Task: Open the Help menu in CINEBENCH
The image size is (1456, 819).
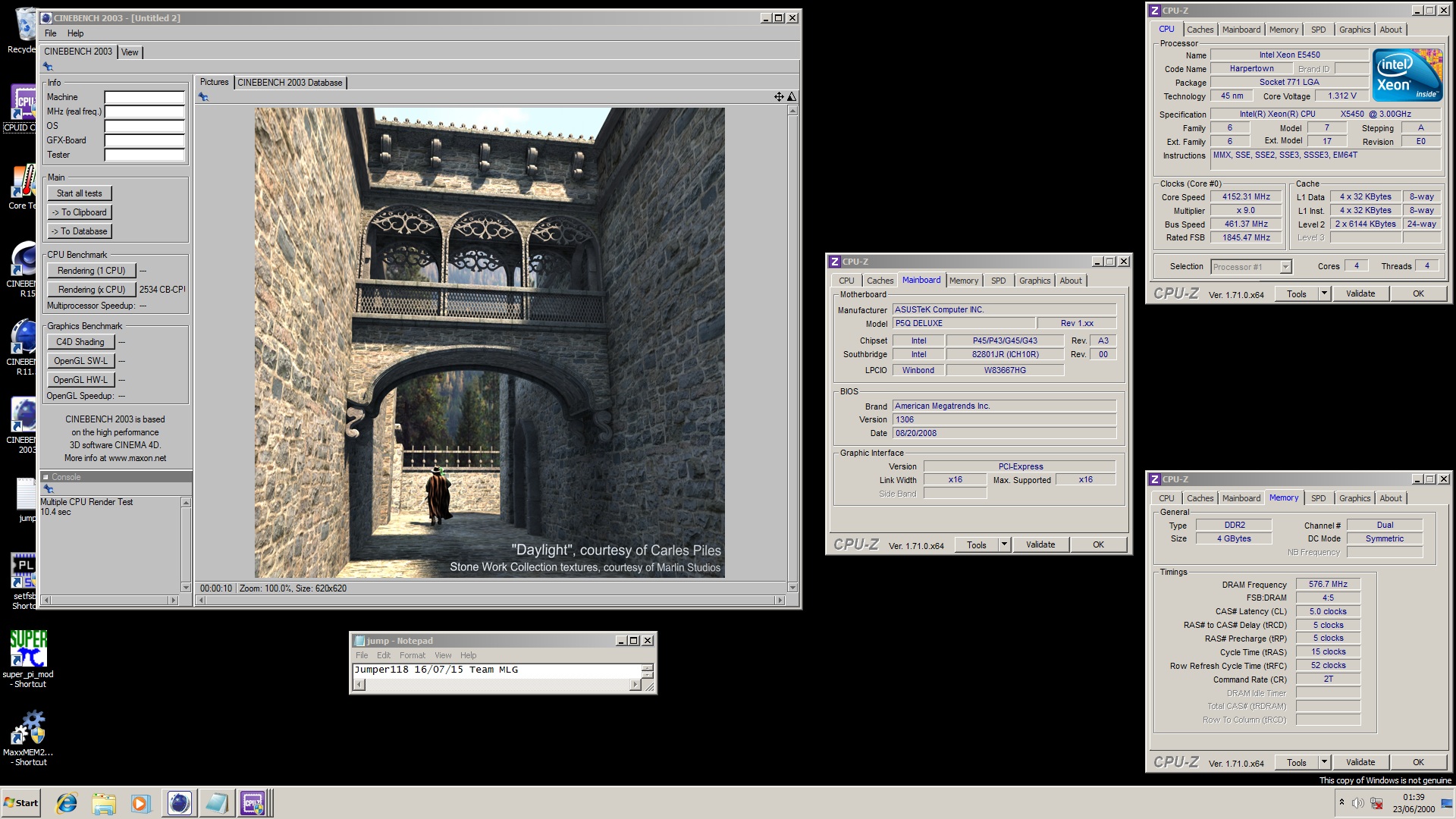Action: [75, 33]
